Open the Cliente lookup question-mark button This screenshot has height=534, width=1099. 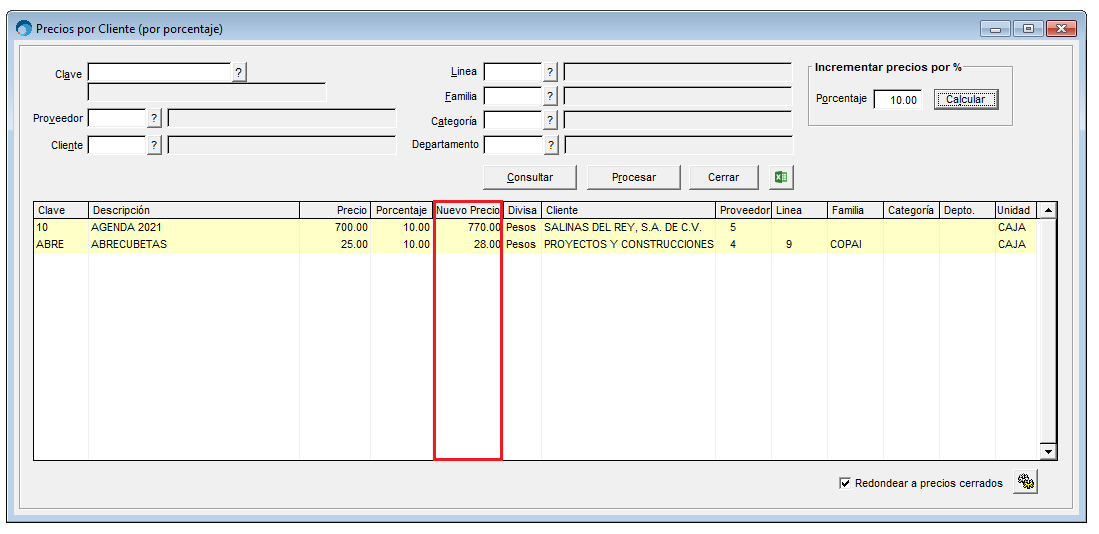pyautogui.click(x=154, y=145)
